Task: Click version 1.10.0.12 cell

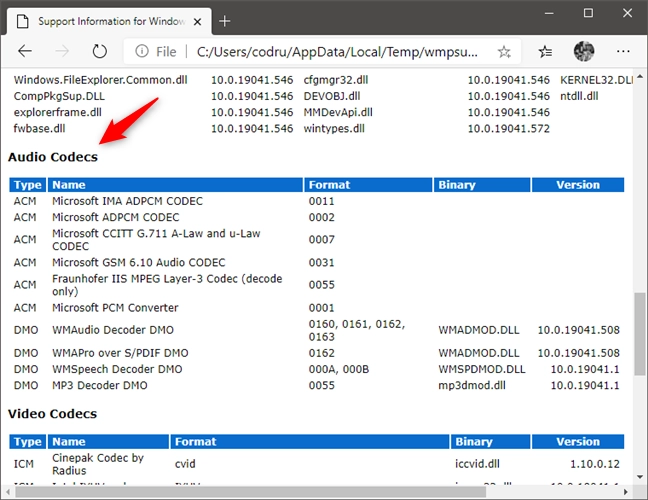Action: pos(595,464)
